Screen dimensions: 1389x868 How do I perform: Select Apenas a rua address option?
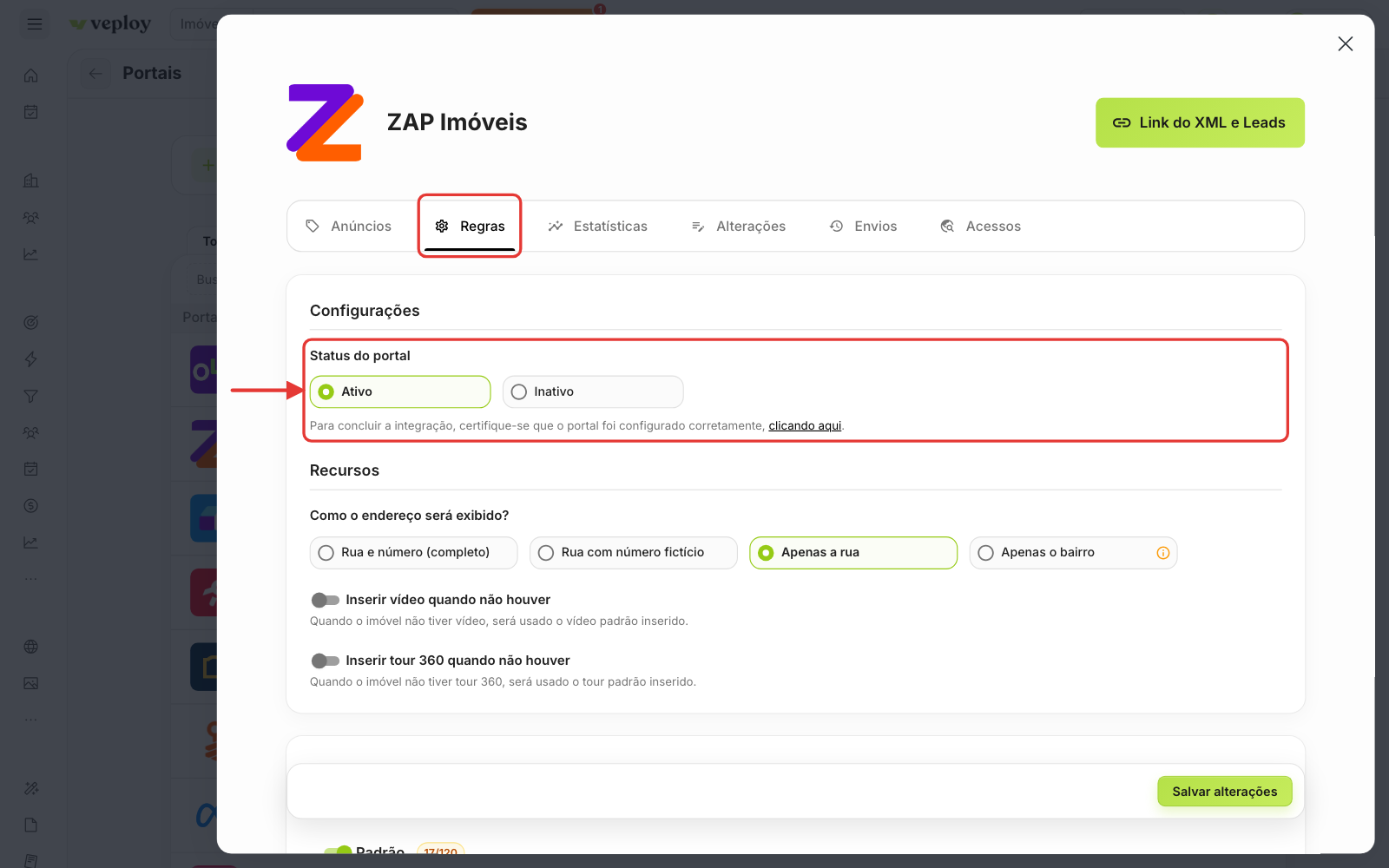click(853, 553)
